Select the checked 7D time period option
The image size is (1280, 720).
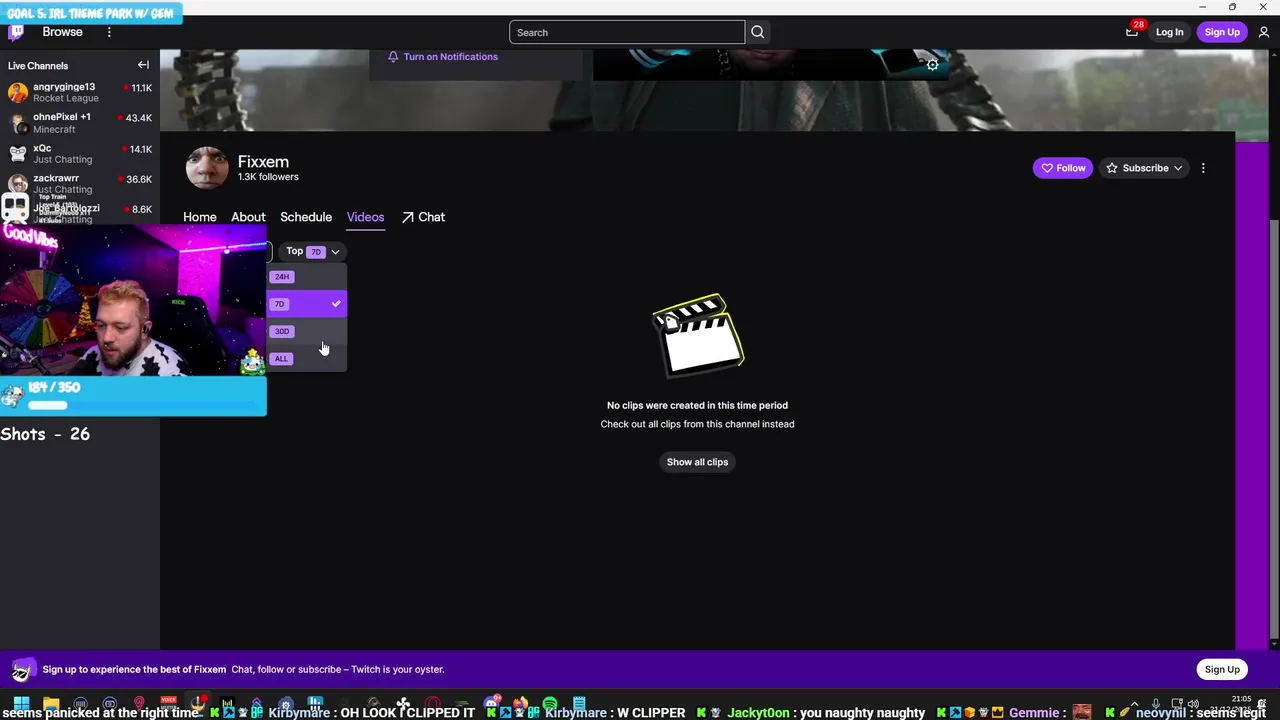click(307, 304)
